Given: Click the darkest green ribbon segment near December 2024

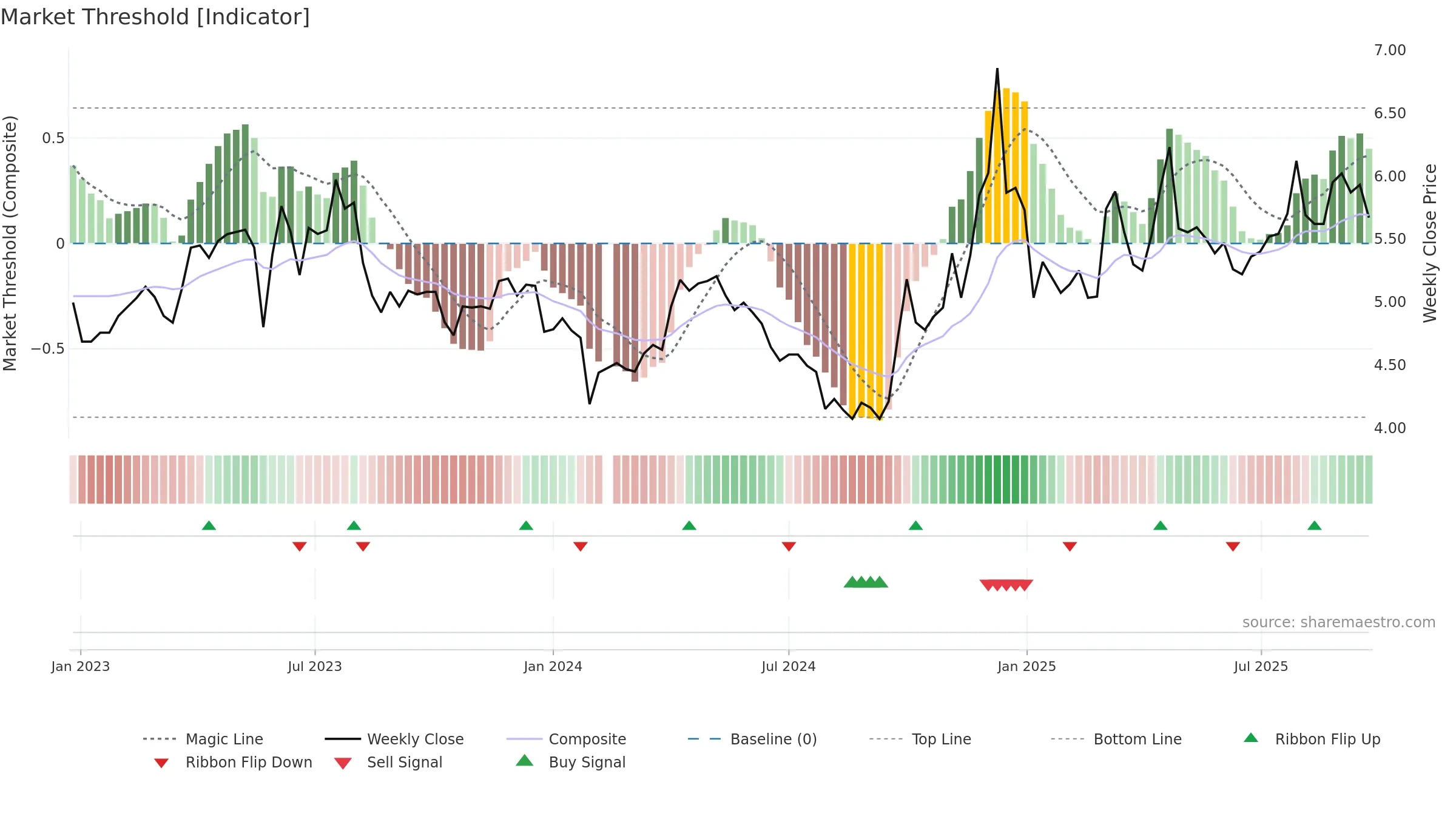Looking at the screenshot, I should (x=1006, y=479).
